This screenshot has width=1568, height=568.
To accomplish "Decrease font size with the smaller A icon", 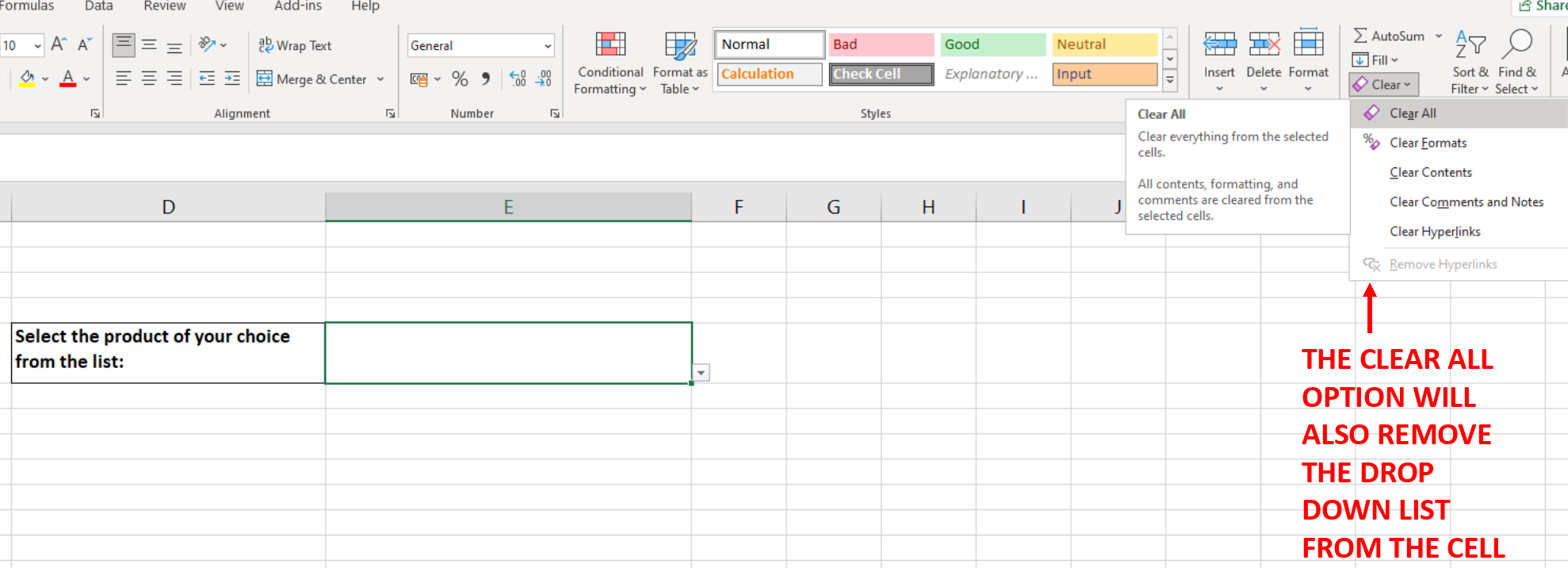I will coord(85,44).
